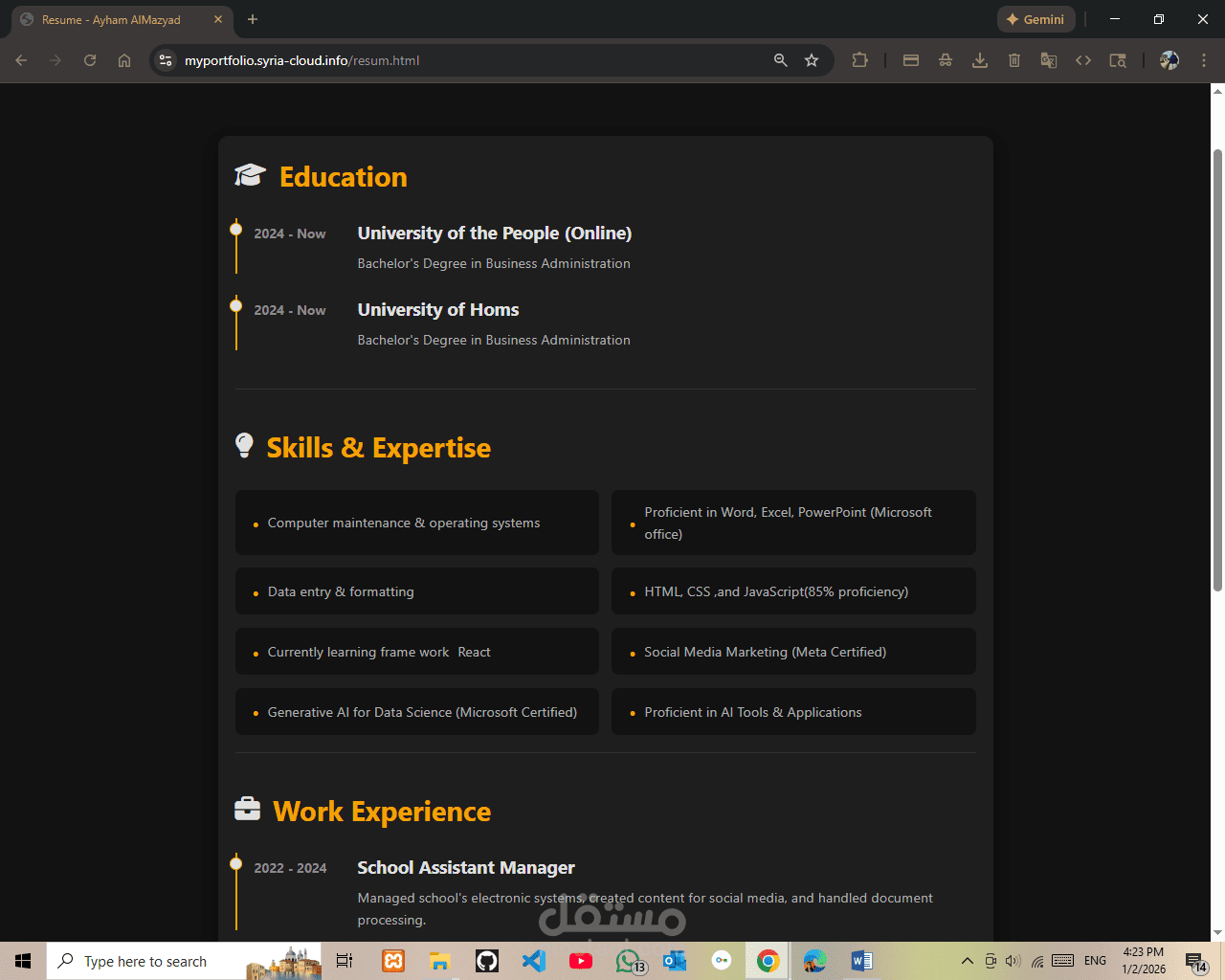
Task: Click the University of Homs entry
Action: 438,310
